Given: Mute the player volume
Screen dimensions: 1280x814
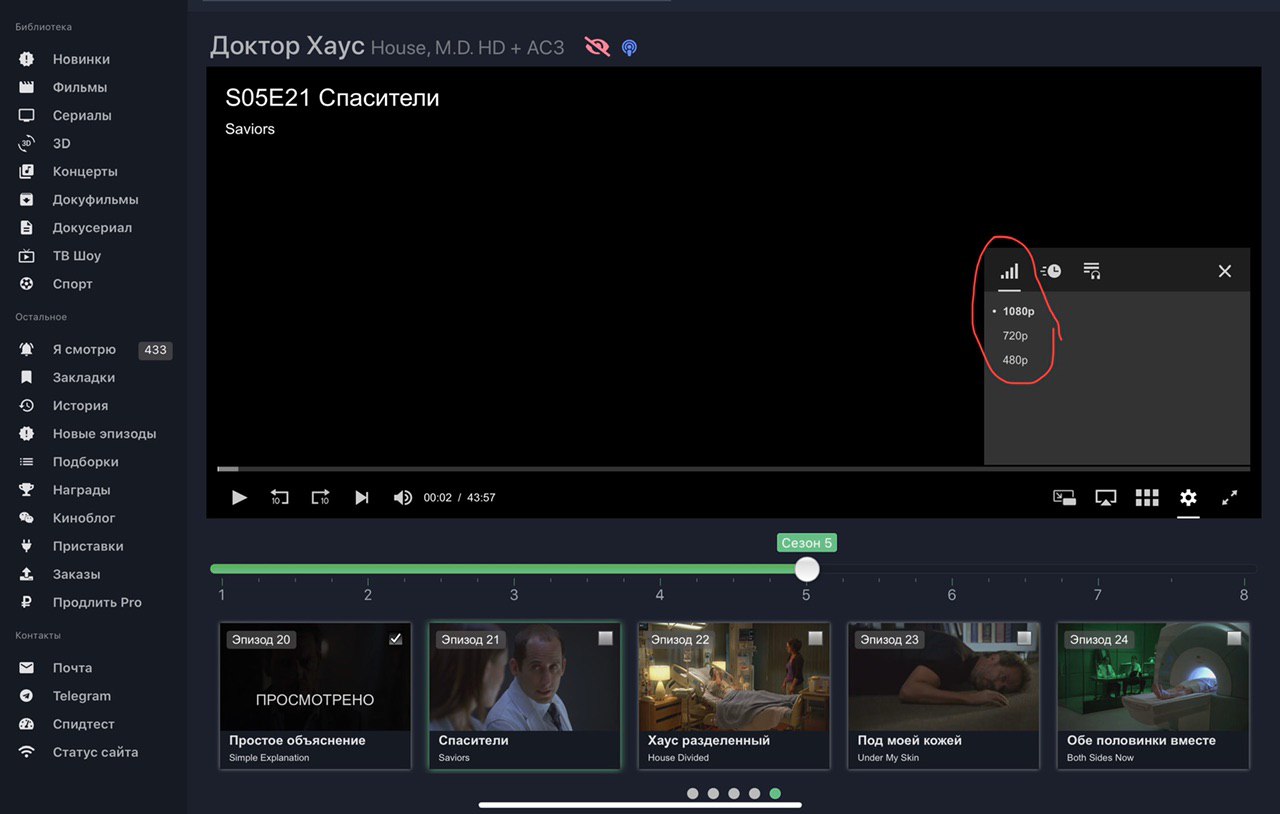Looking at the screenshot, I should [x=403, y=497].
